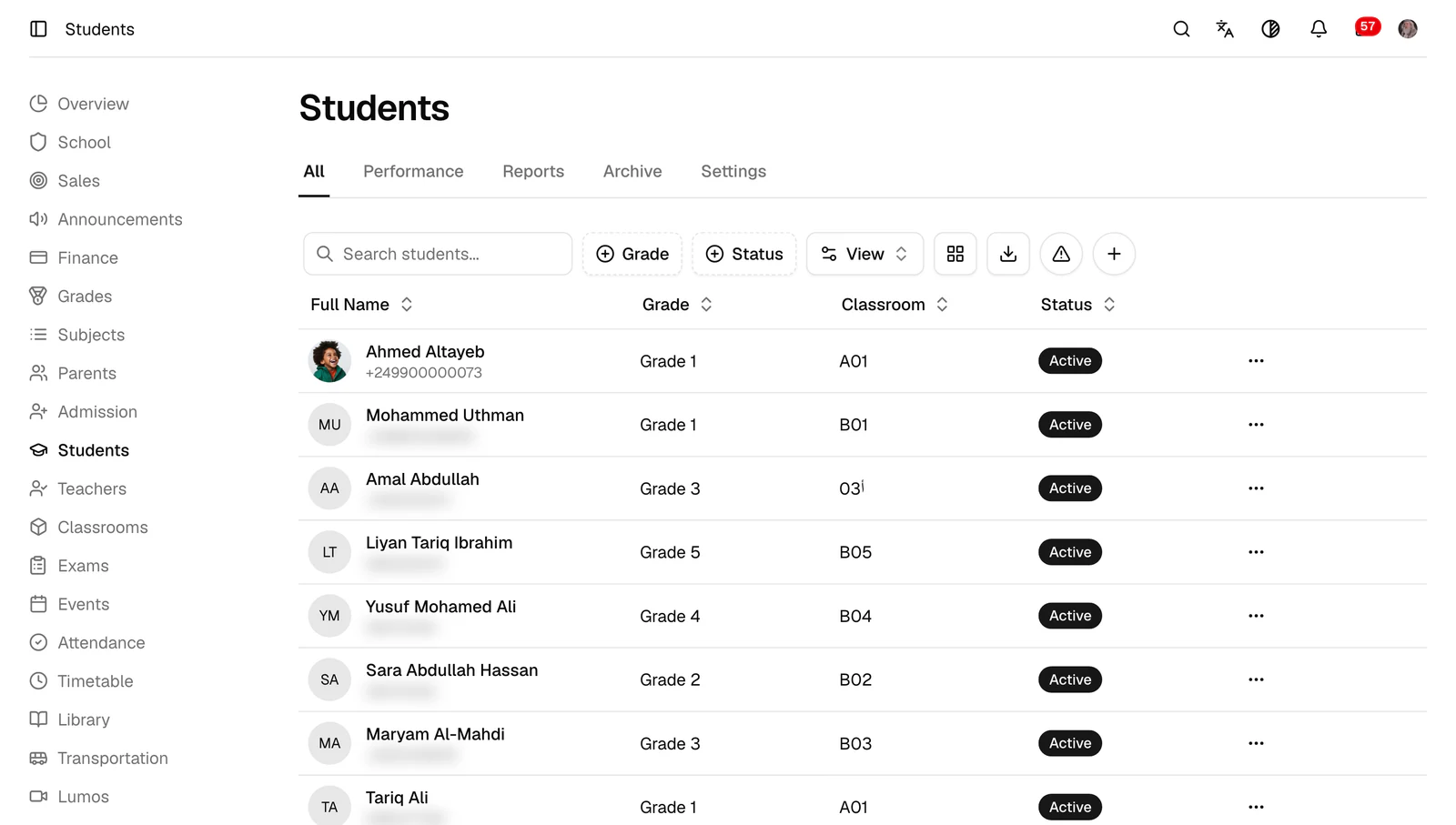Viewport: 1456px width, 825px height.
Task: Open row actions for Yusuf Mohamed Ali
Action: click(1256, 616)
